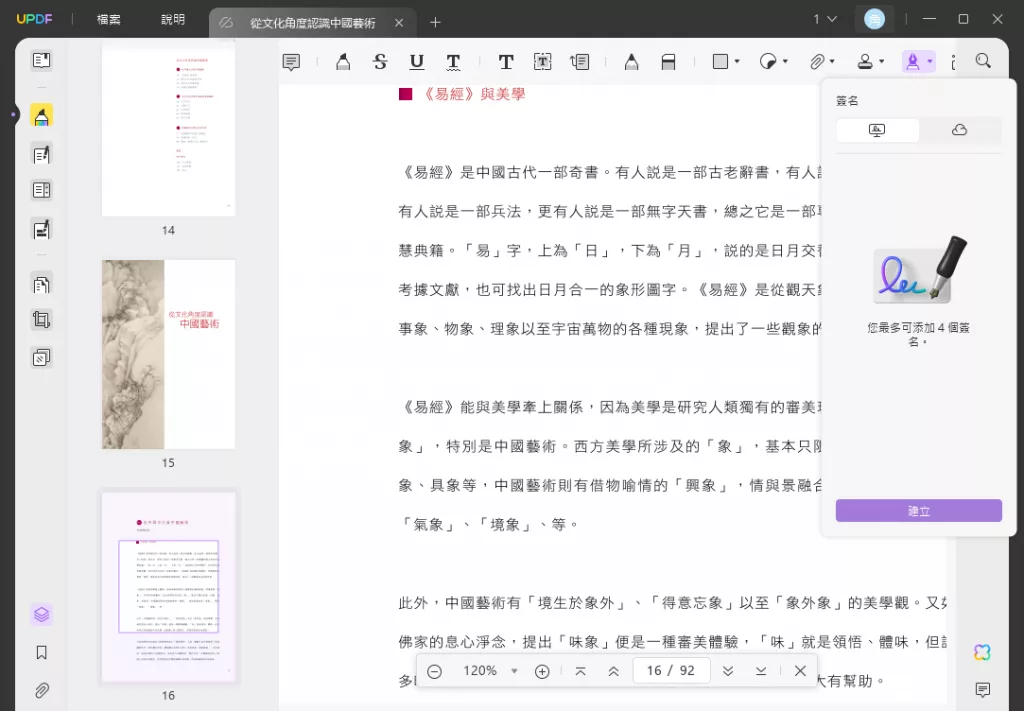Select the Strikethrough tool
The image size is (1024, 711).
tap(380, 62)
